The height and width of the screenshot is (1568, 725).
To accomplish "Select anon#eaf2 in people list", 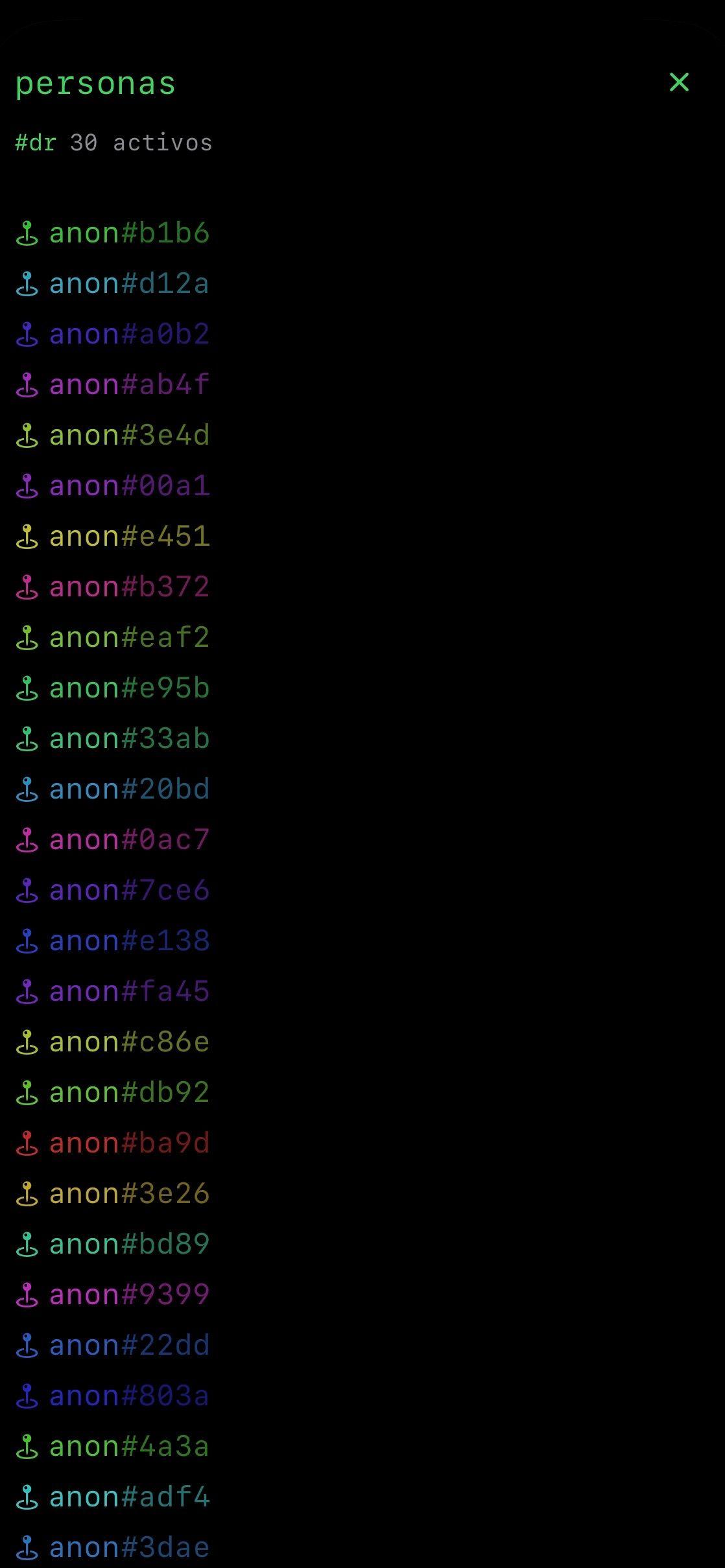I will pyautogui.click(x=129, y=638).
